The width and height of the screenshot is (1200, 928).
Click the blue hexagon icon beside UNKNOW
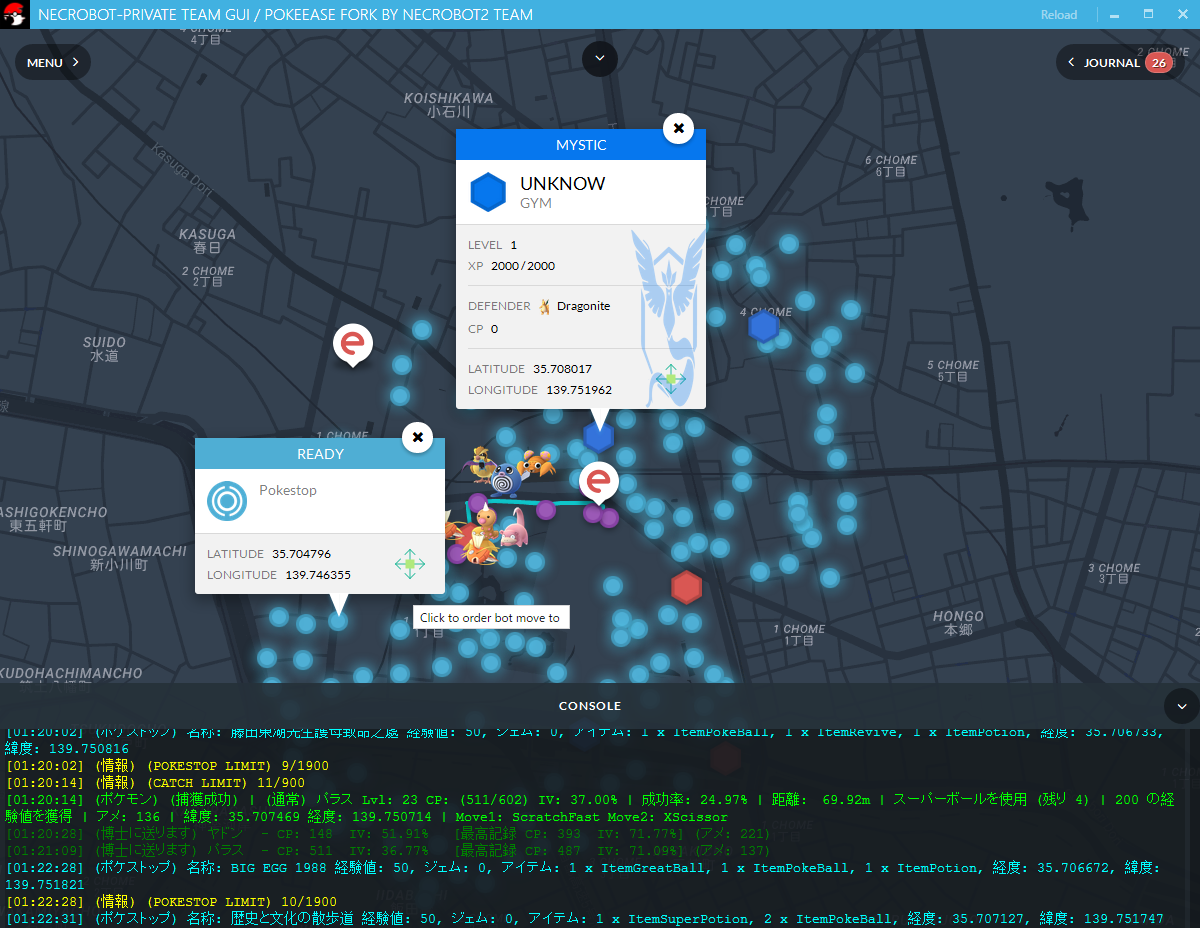489,192
